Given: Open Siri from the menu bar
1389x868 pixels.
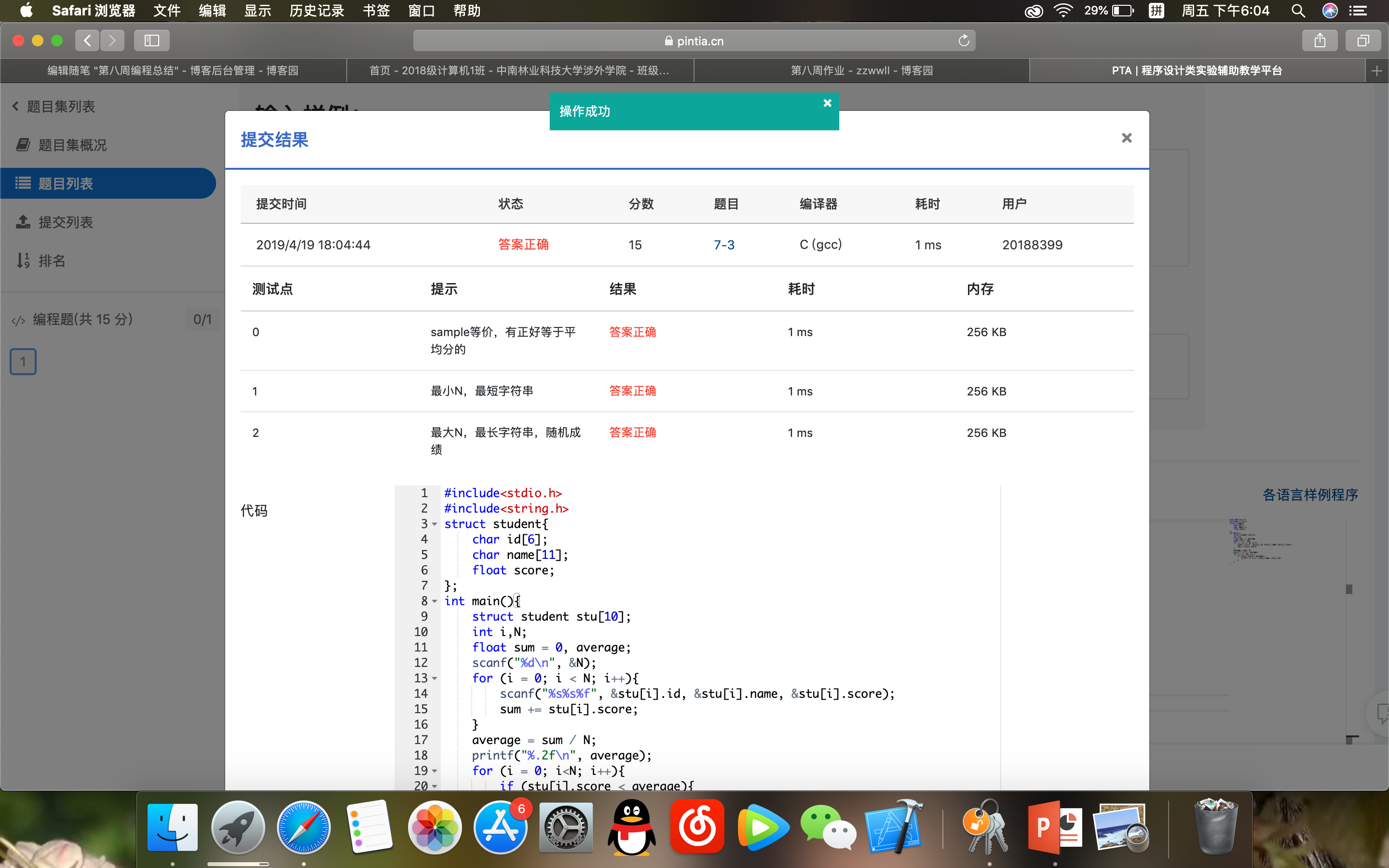Looking at the screenshot, I should (x=1330, y=10).
